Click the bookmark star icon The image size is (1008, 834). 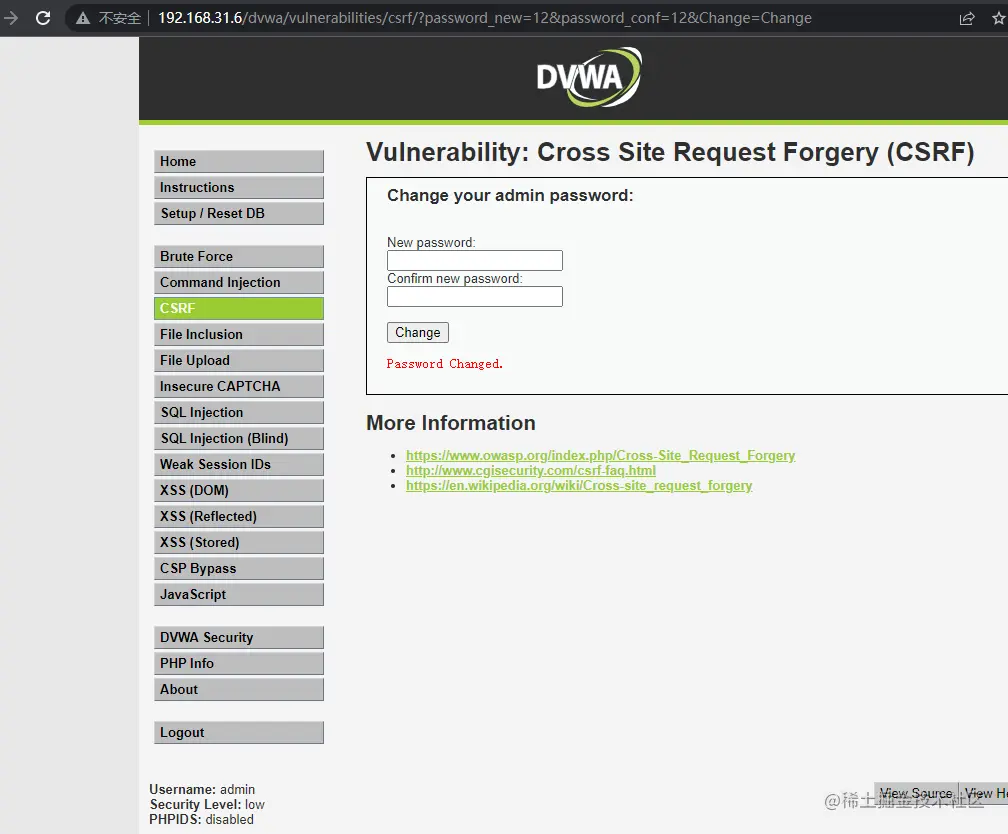pyautogui.click(x=999, y=18)
